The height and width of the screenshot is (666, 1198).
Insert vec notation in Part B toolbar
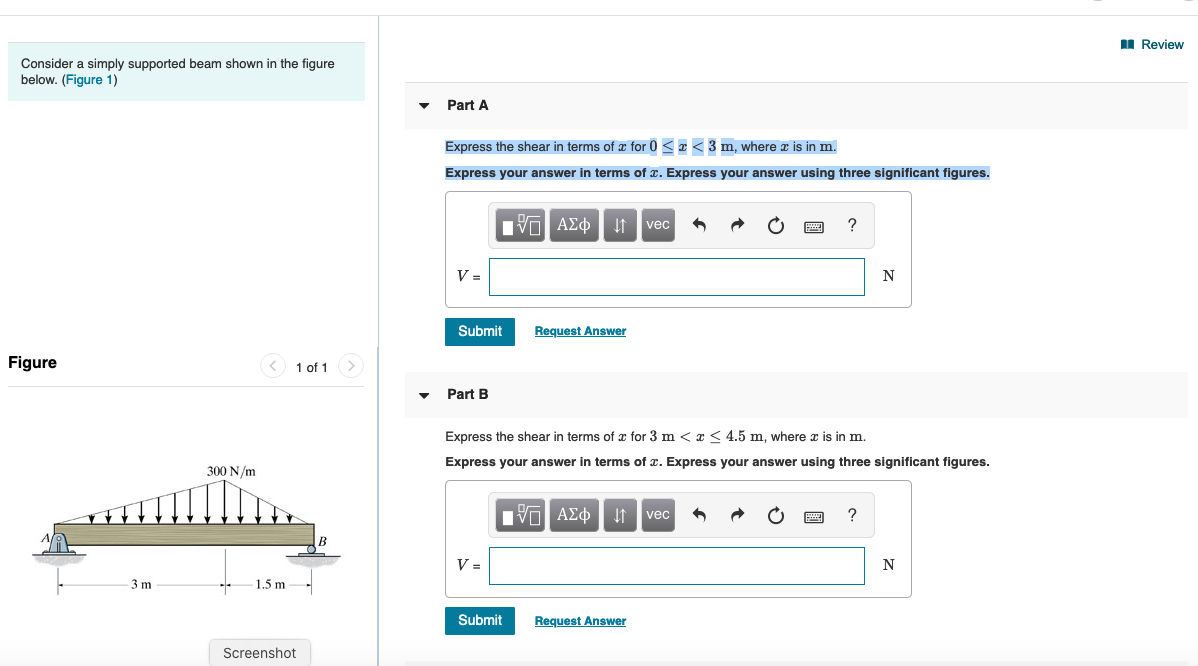coord(658,515)
